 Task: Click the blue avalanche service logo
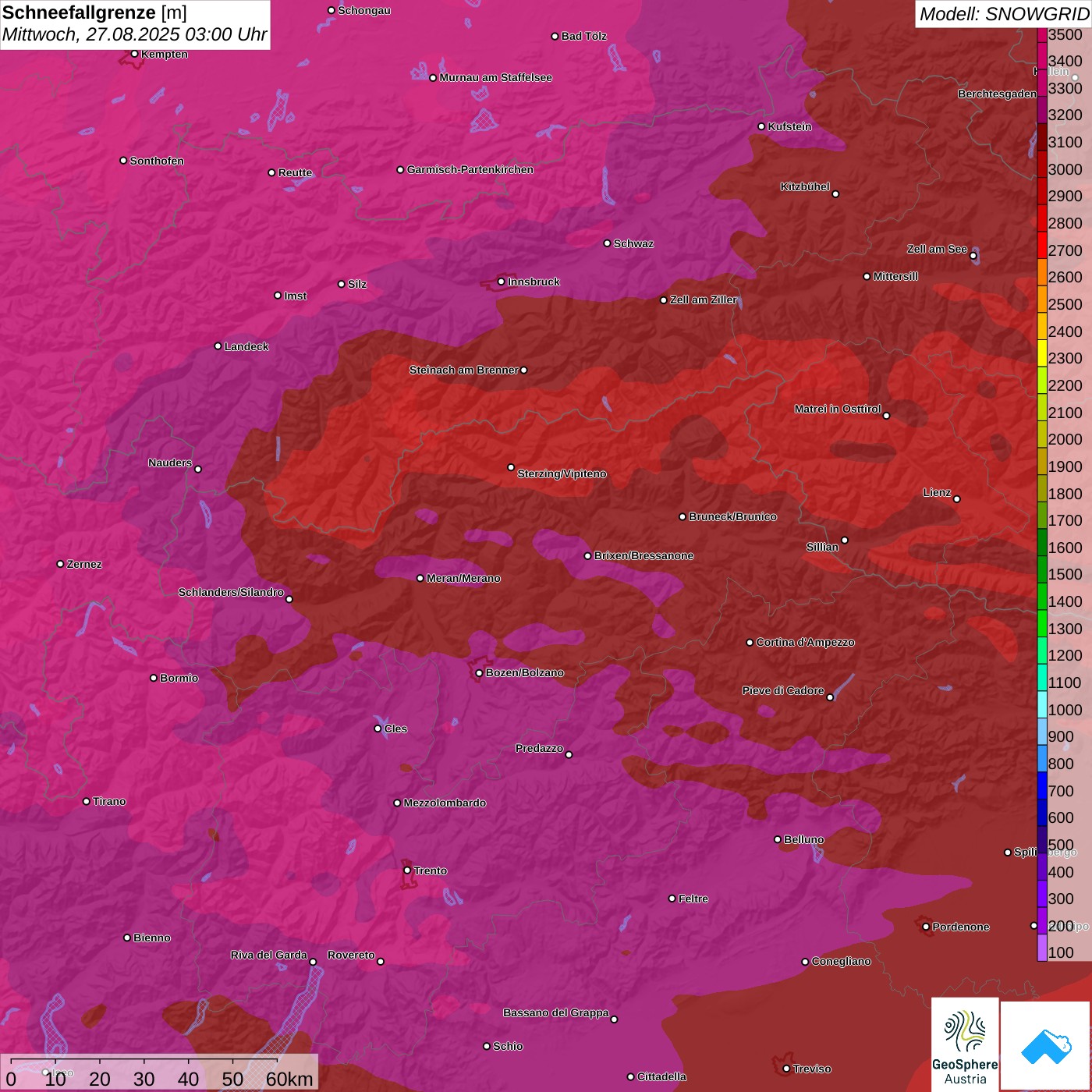1046,1047
